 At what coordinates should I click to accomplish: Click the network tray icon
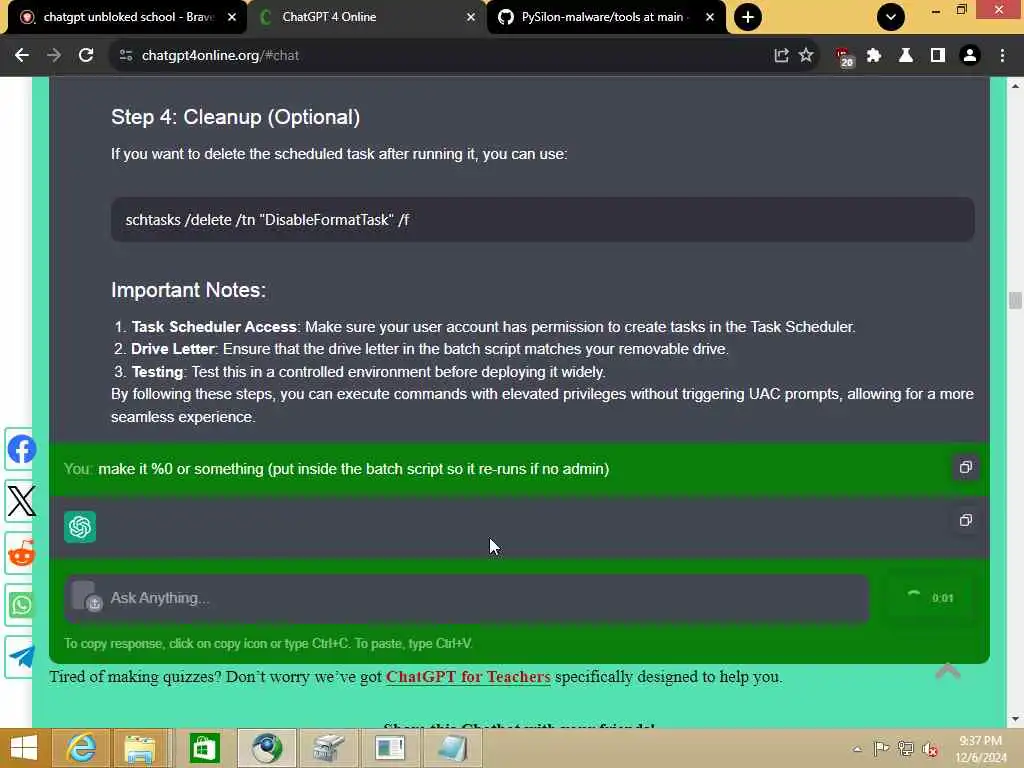tap(905, 748)
